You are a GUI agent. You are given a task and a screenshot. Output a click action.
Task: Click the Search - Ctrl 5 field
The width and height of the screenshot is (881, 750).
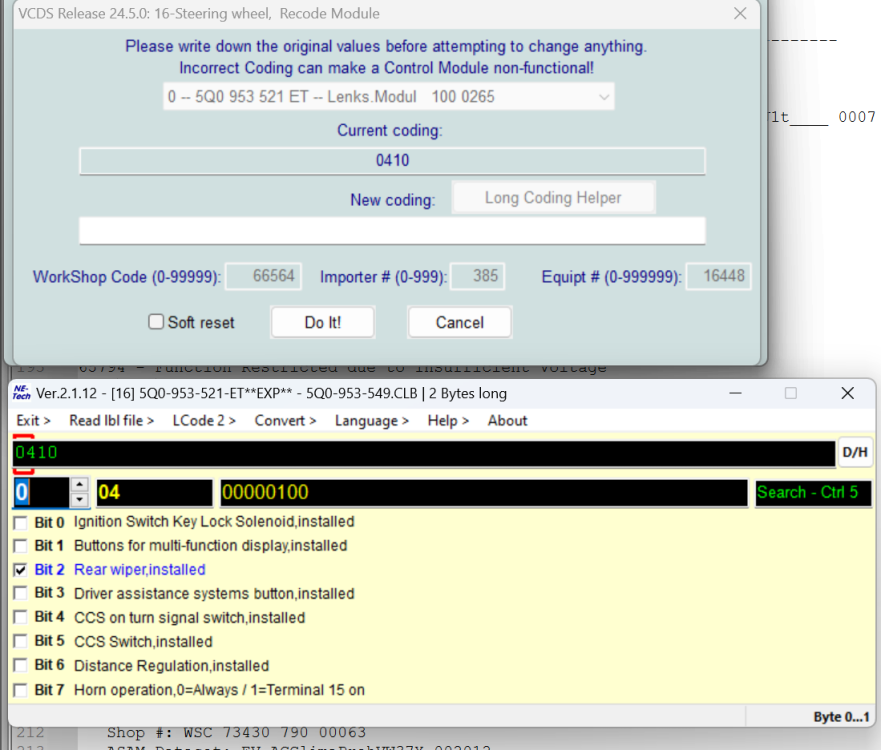pyautogui.click(x=813, y=493)
